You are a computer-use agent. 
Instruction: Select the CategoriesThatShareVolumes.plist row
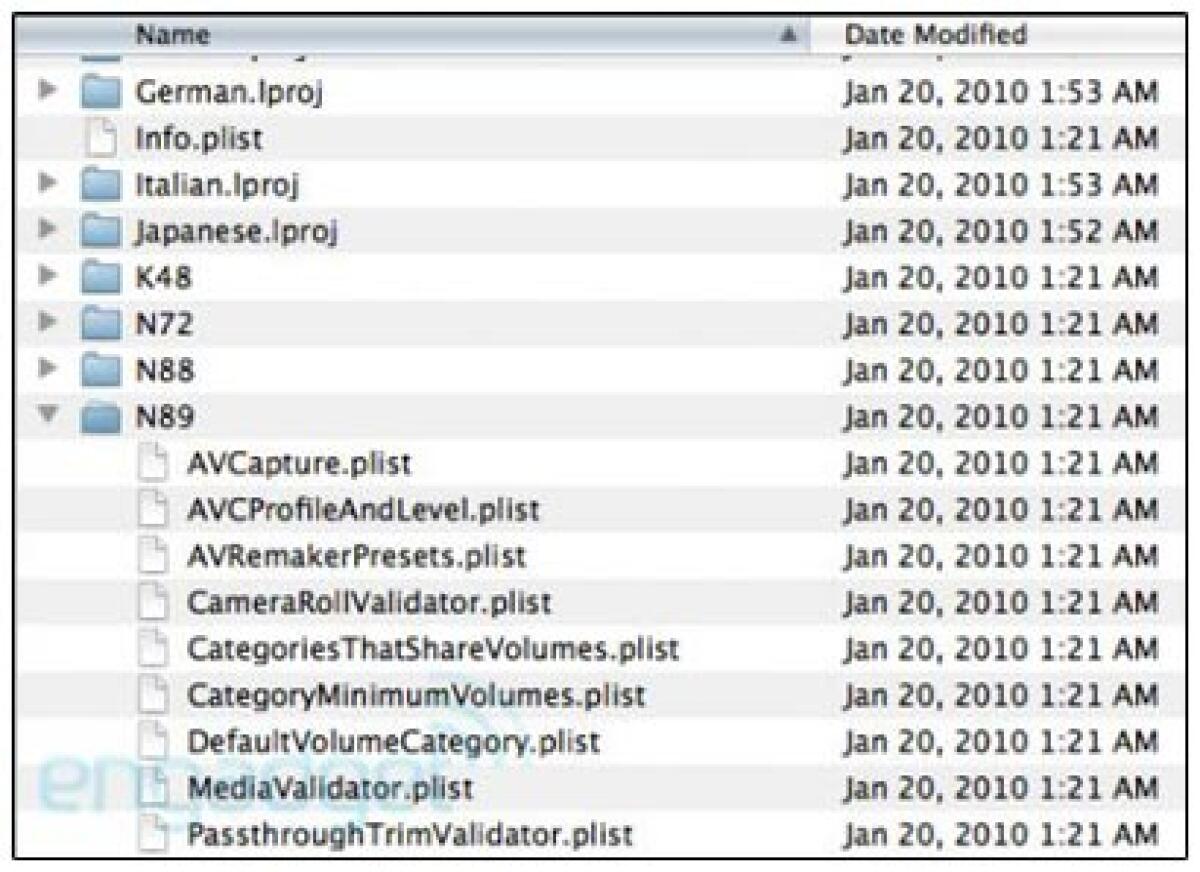pos(601,648)
